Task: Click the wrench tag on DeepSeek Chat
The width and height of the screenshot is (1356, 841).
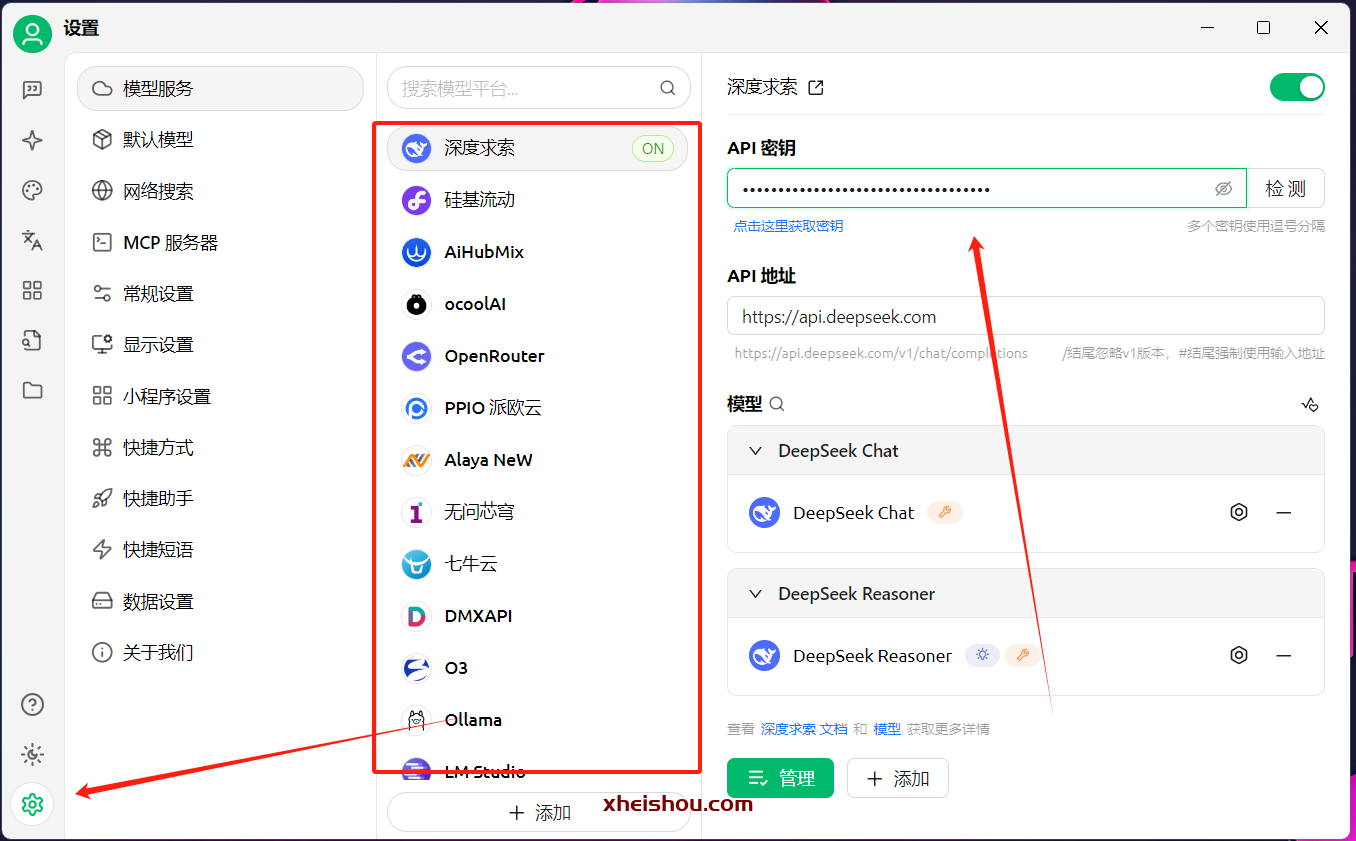Action: click(x=945, y=513)
